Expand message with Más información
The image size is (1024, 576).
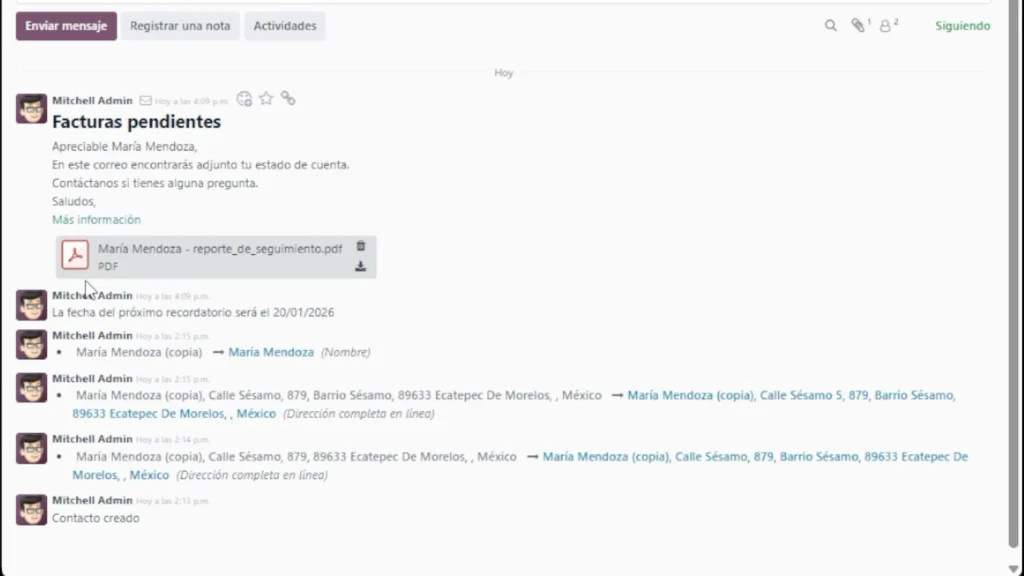pyautogui.click(x=96, y=220)
